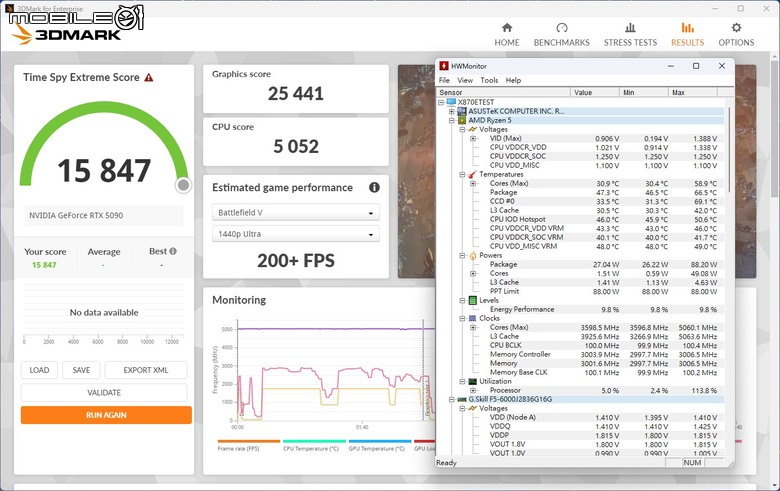Screen dimensions: 780x491
Task: Click the EXPORT XML button
Action: coord(146,370)
